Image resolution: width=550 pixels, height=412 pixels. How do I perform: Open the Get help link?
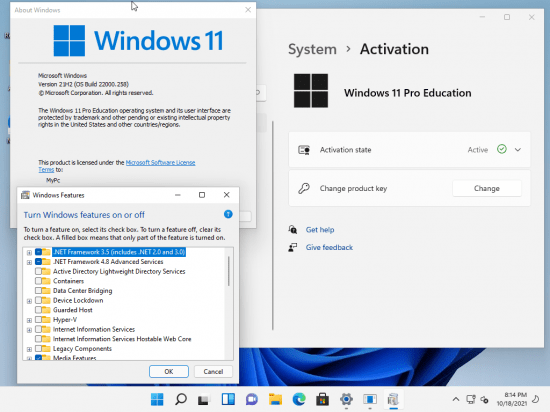320,230
